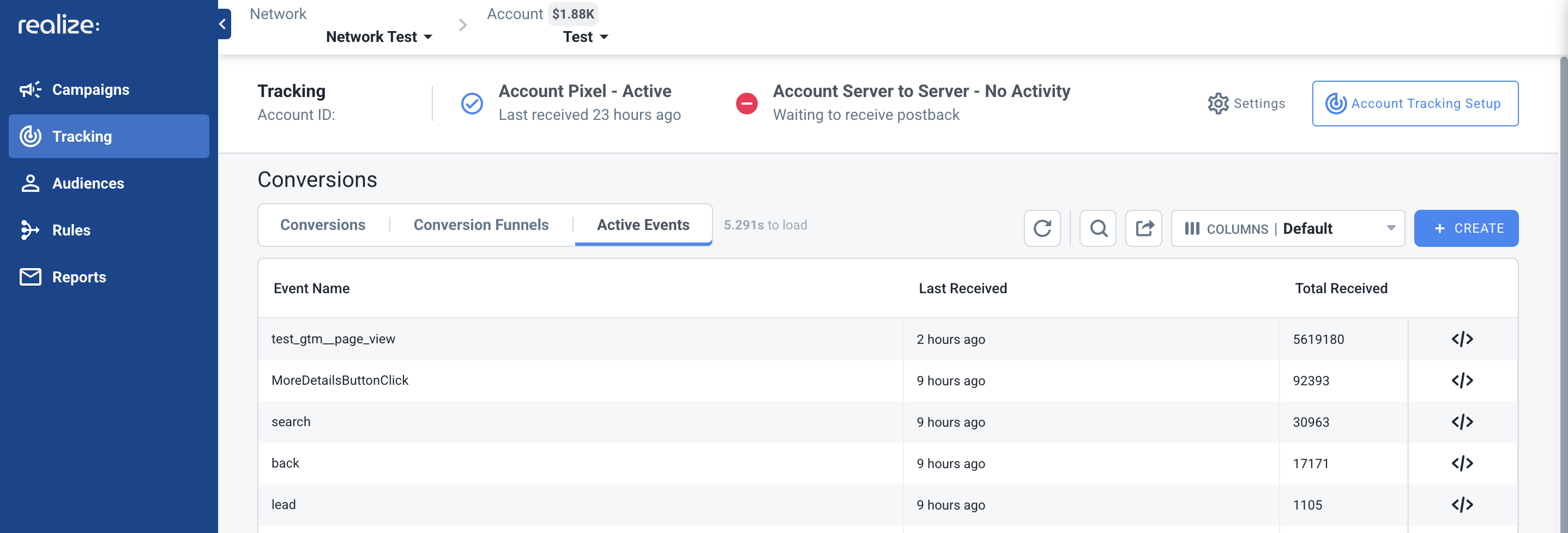Open the Network Test dropdown
Viewport: 1568px width, 533px height.
point(379,37)
